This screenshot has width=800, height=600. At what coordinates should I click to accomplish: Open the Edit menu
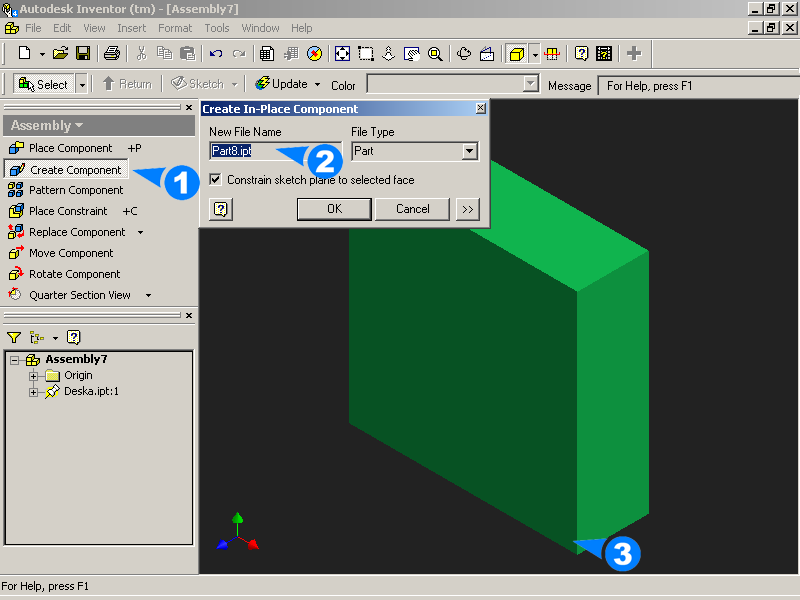(62, 28)
